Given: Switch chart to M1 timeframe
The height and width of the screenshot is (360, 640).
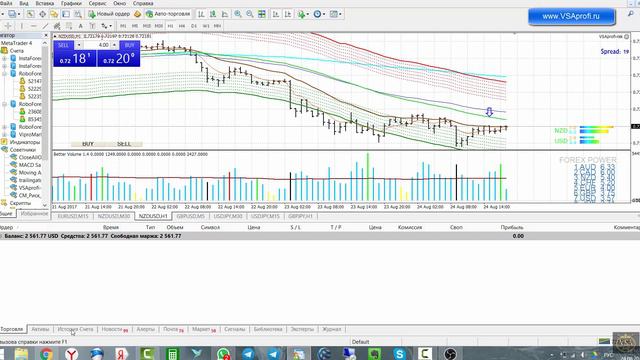Looking at the screenshot, I should click(x=123, y=26).
